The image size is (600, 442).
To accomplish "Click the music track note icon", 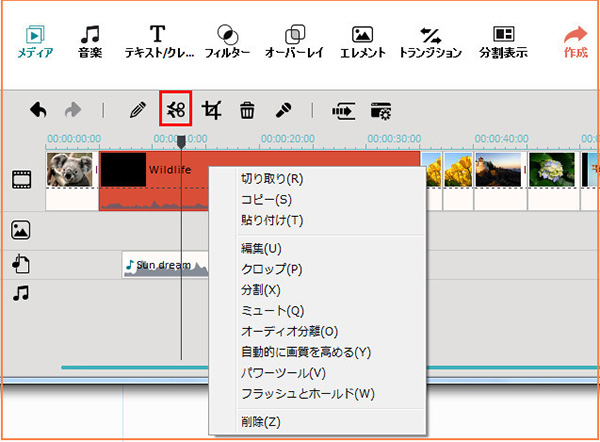I will tap(21, 294).
